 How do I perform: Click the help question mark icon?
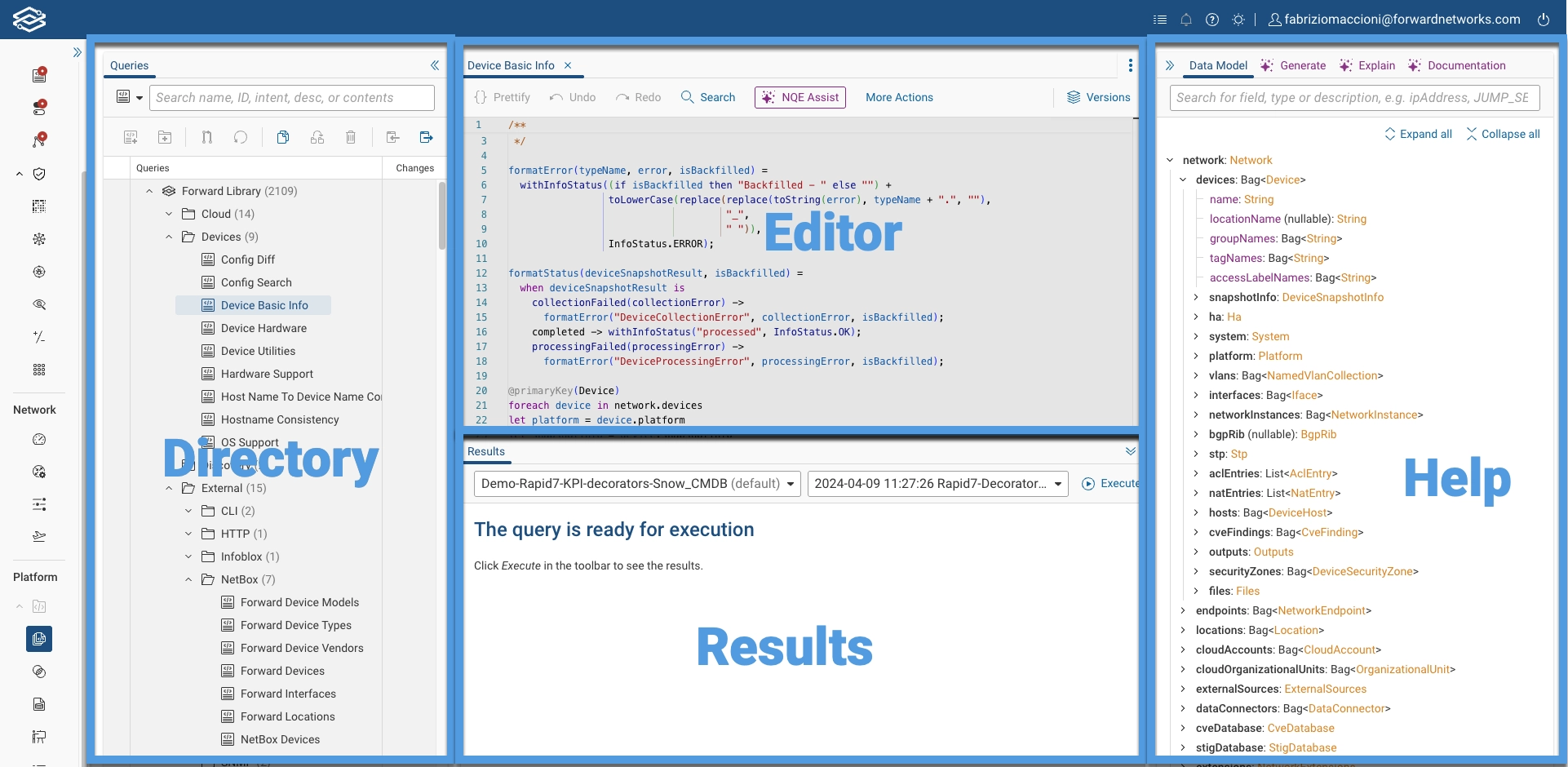pos(1211,20)
